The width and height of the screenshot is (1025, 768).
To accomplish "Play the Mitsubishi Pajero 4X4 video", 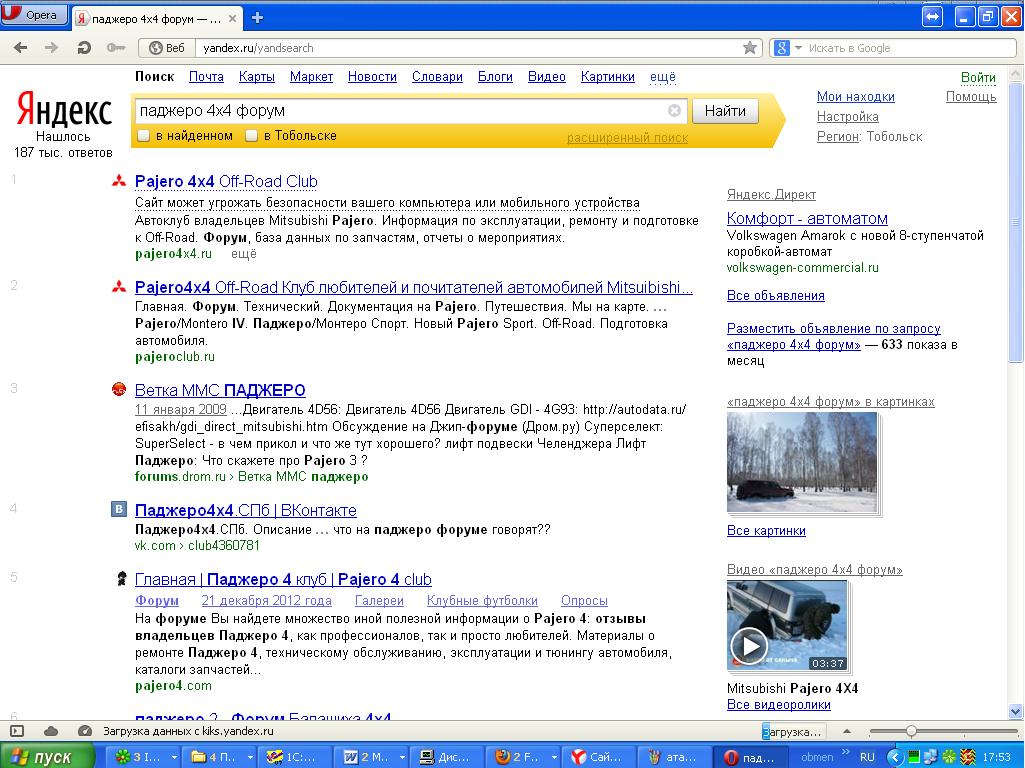I will pyautogui.click(x=748, y=645).
